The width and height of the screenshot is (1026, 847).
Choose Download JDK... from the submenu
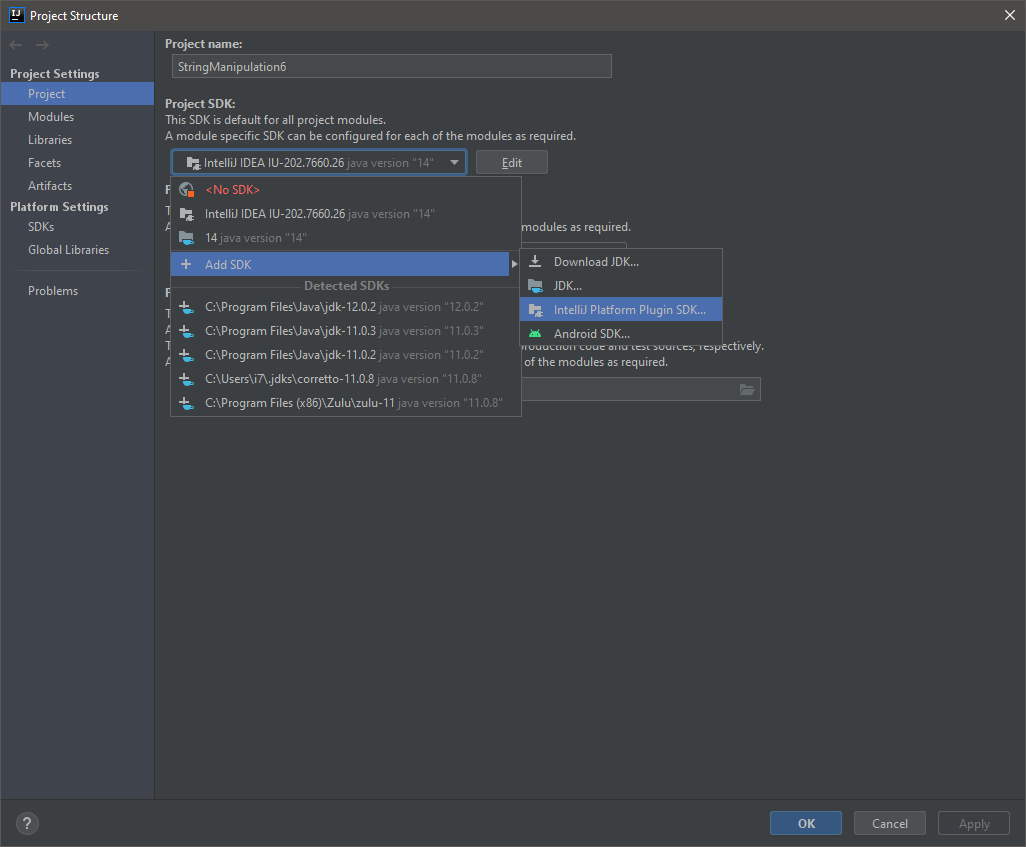pyautogui.click(x=621, y=262)
